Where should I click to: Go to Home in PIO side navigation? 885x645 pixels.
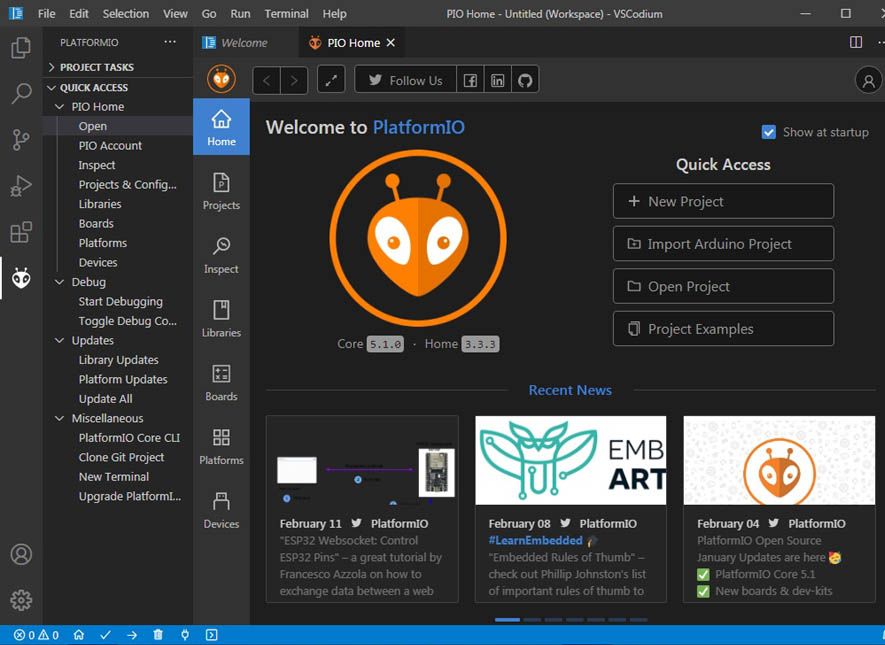point(221,127)
